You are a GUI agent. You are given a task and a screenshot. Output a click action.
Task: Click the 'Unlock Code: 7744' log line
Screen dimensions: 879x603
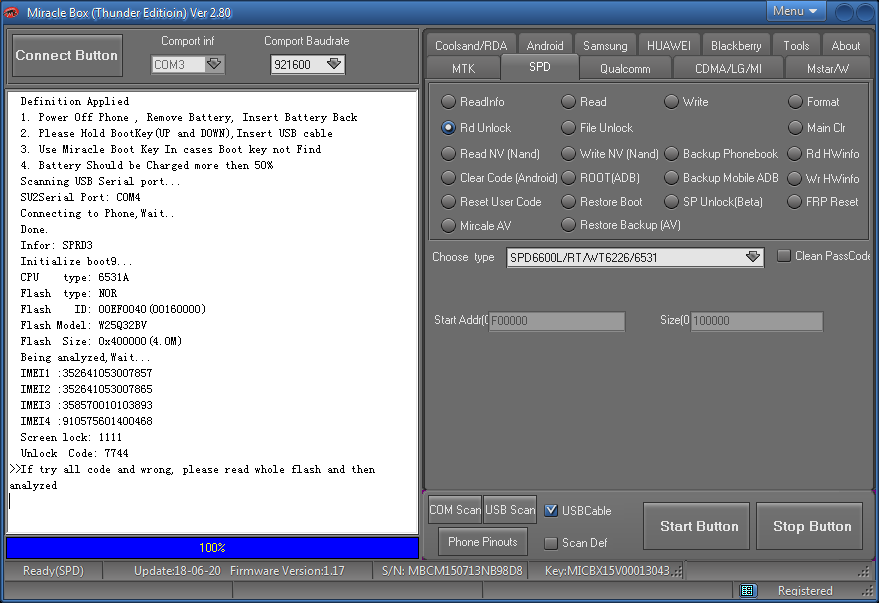pyautogui.click(x=75, y=453)
